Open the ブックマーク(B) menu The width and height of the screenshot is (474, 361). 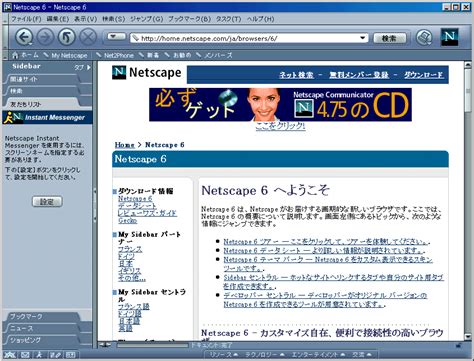click(x=189, y=19)
